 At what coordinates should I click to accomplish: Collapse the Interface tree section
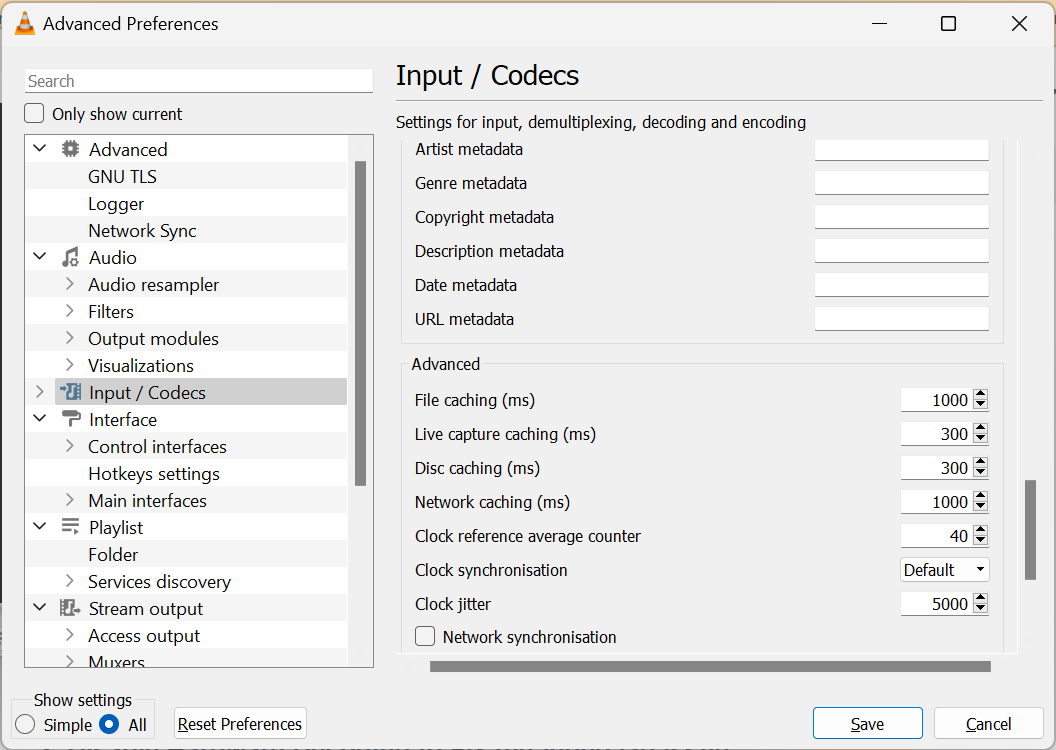tap(40, 419)
